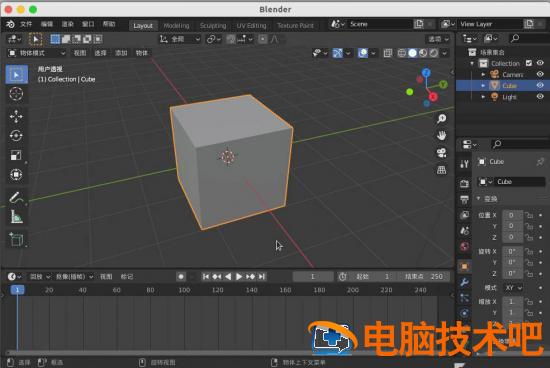Activate the Move tool
The image size is (550, 368).
coord(16,116)
